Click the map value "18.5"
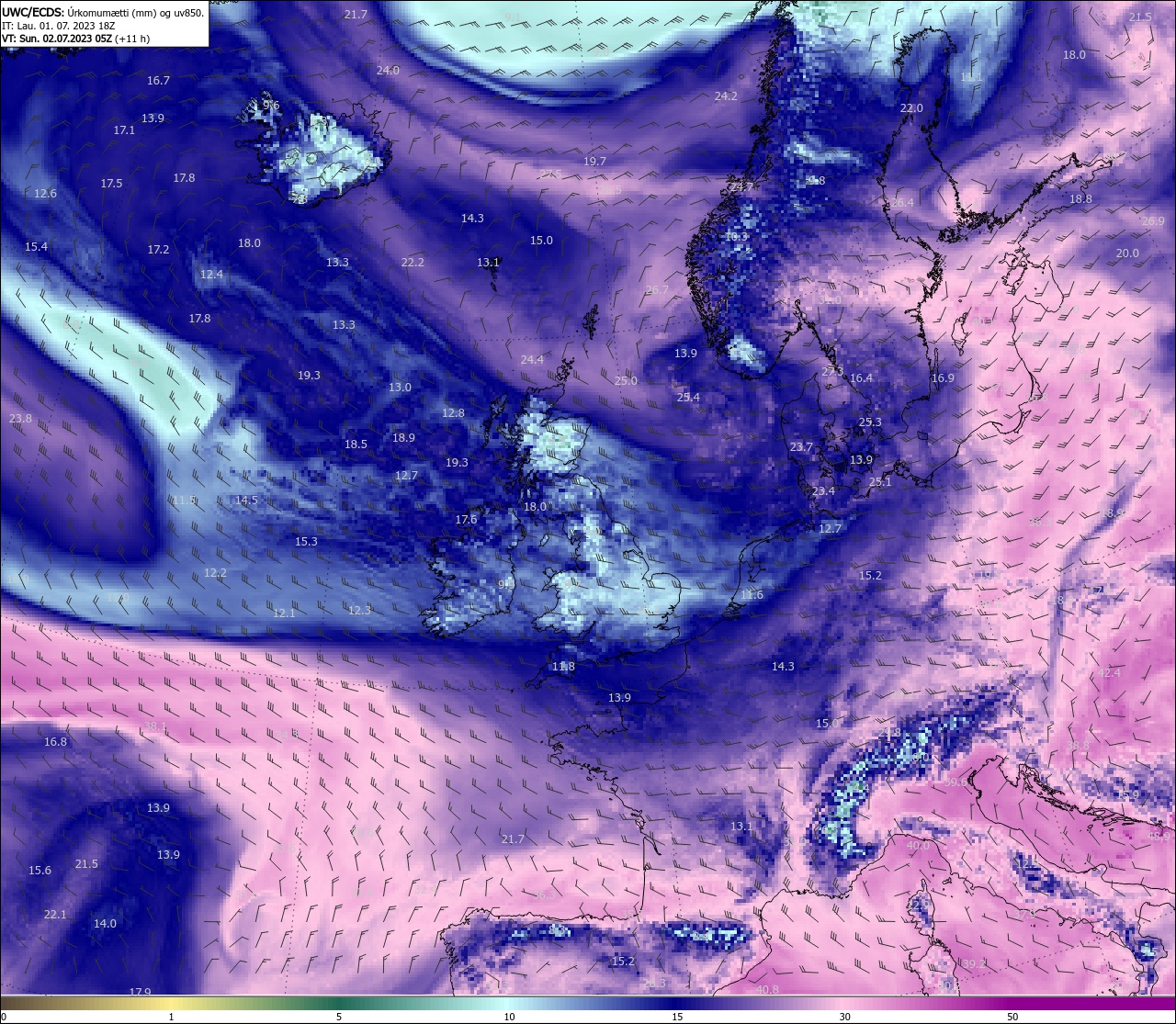Image resolution: width=1176 pixels, height=1024 pixels. click(x=356, y=444)
